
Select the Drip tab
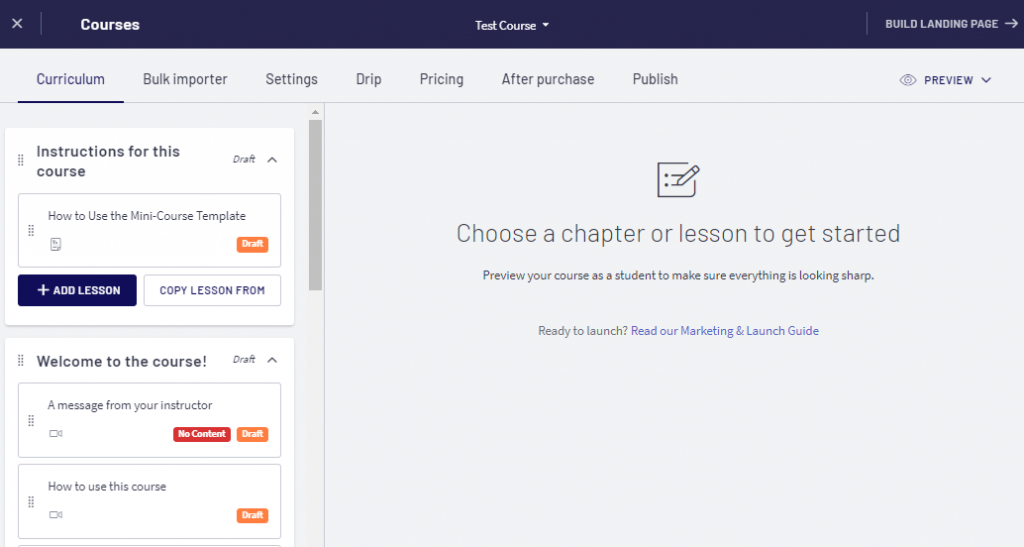[x=368, y=79]
